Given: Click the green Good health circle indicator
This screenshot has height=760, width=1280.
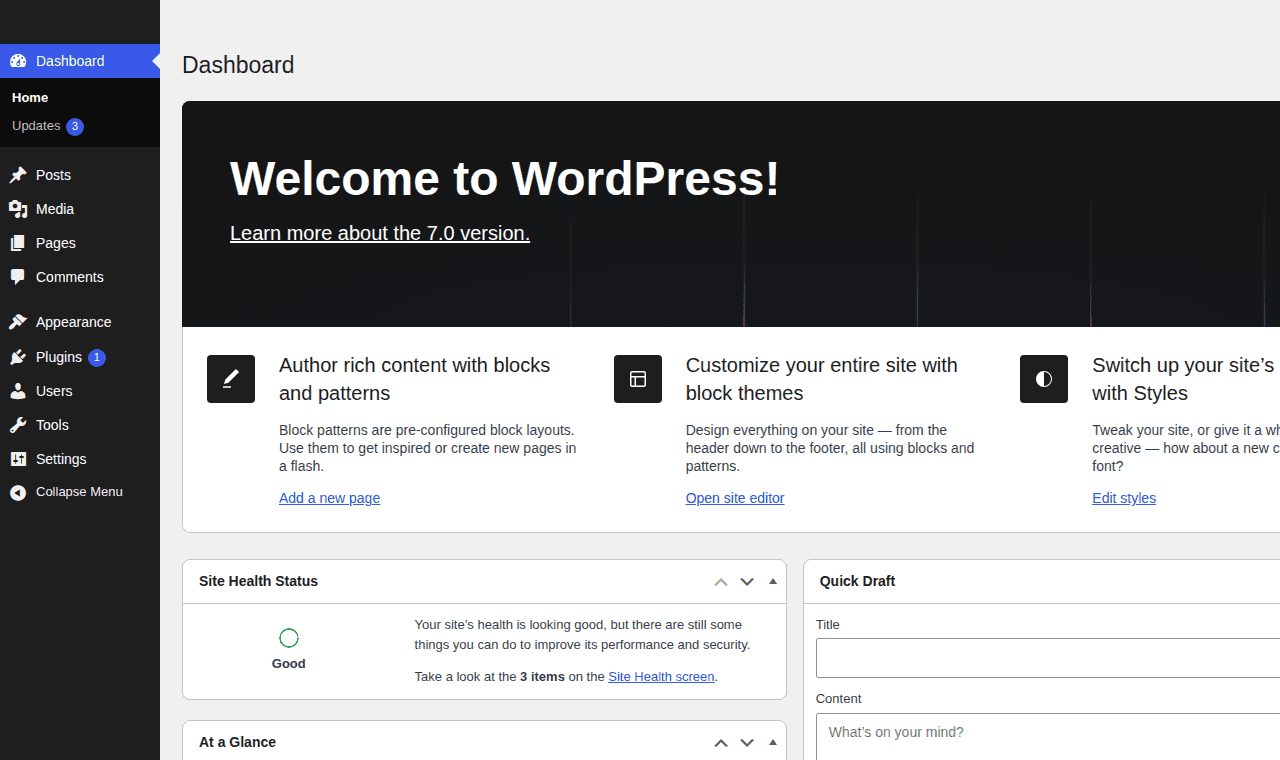Looking at the screenshot, I should 289,638.
